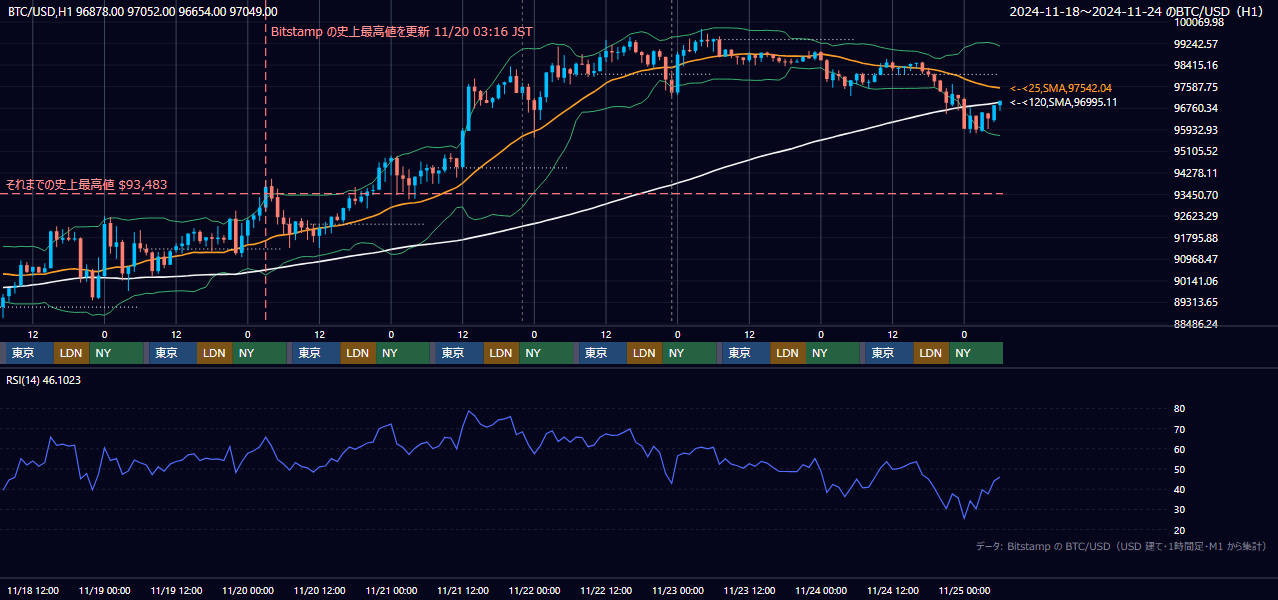The height and width of the screenshot is (600, 1278).
Task: Click the RSI 70 level label
Action: click(1179, 429)
